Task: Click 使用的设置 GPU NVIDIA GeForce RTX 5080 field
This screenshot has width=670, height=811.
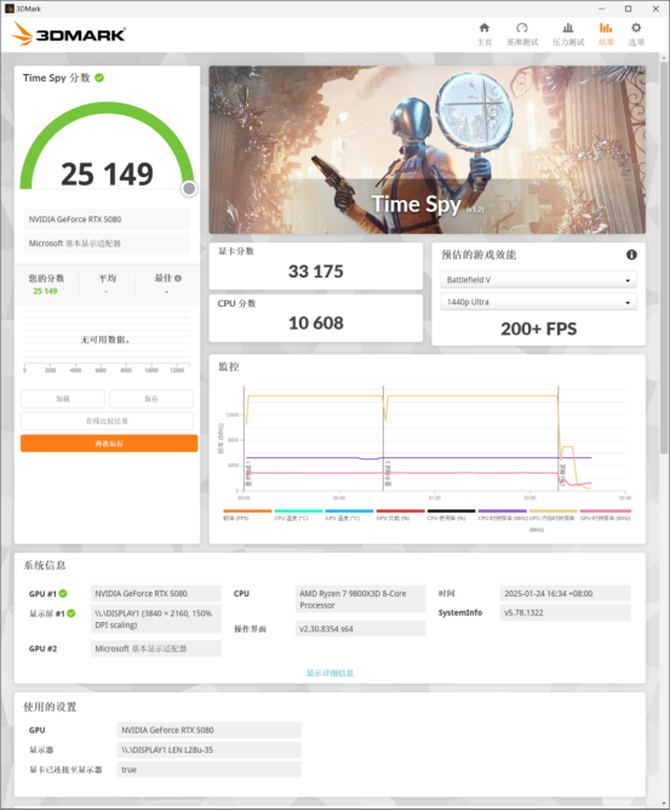Action: [209, 730]
